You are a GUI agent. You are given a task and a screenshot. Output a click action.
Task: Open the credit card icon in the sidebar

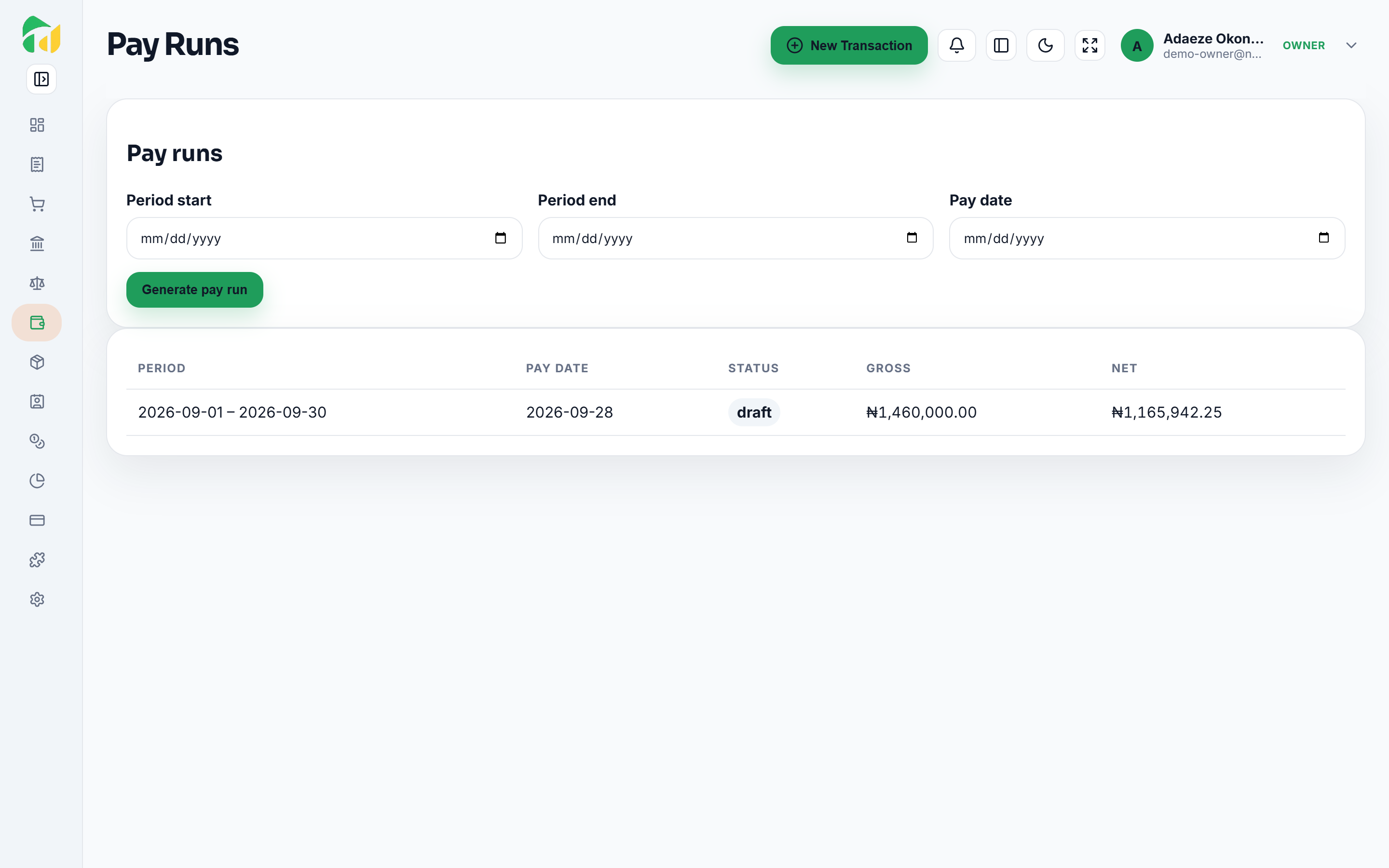tap(37, 521)
